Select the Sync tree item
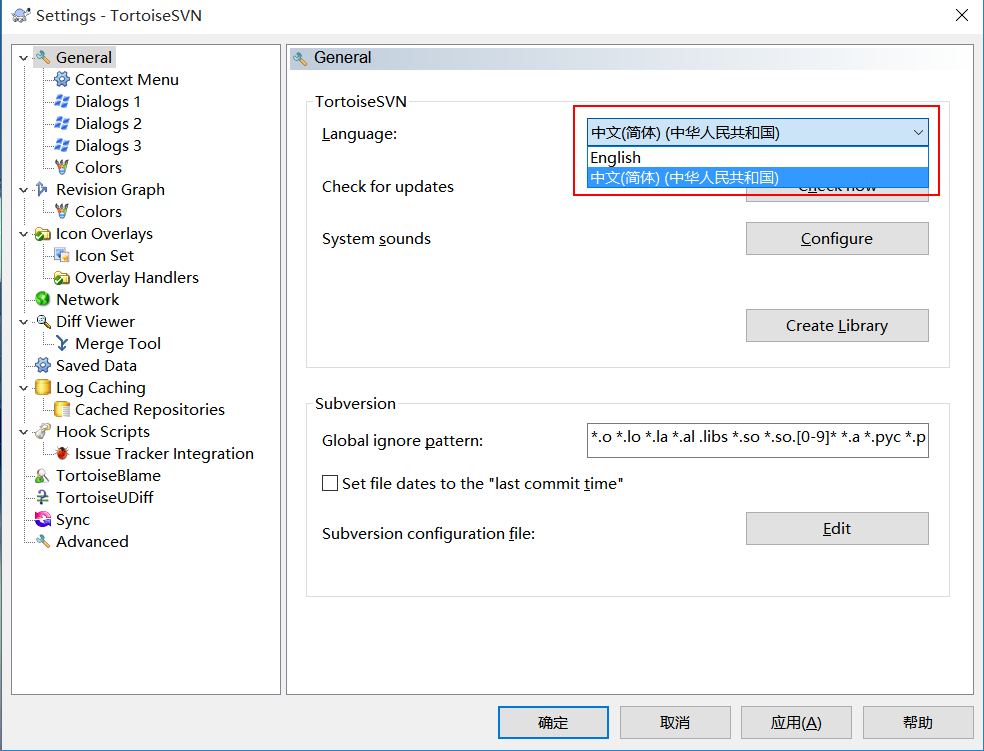Viewport: 984px width, 751px height. click(x=73, y=519)
